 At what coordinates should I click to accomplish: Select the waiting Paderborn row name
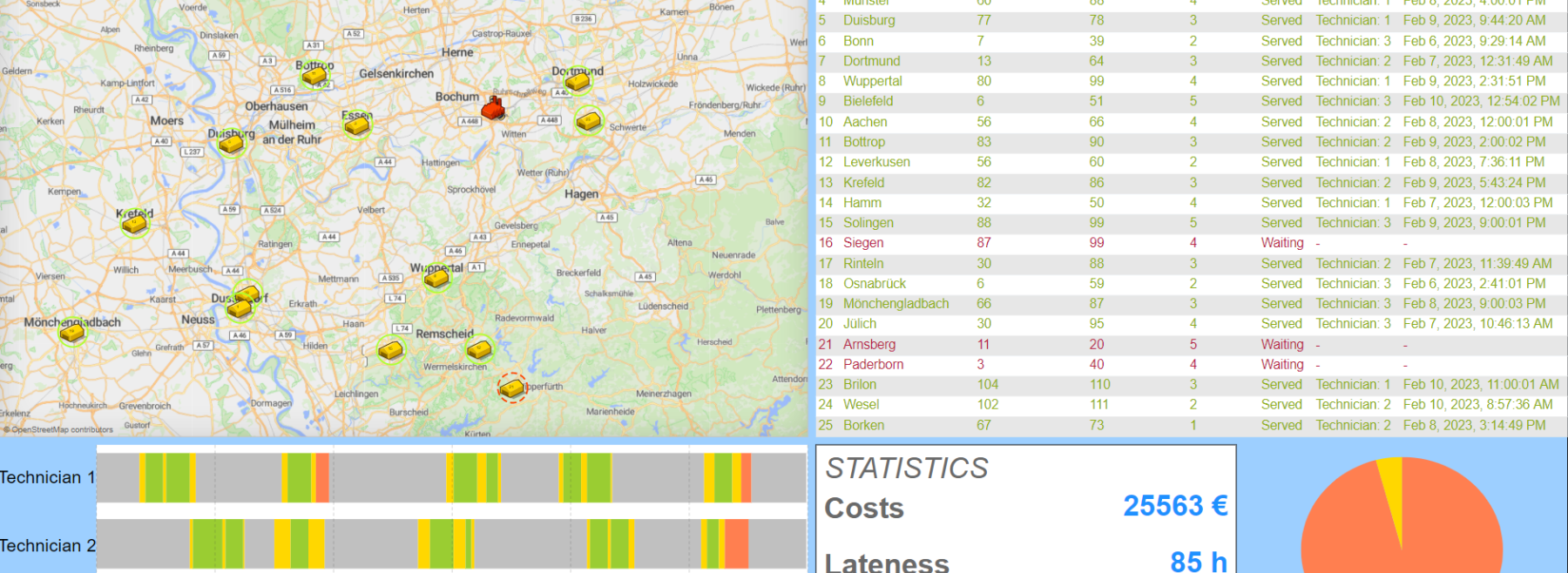(x=873, y=365)
